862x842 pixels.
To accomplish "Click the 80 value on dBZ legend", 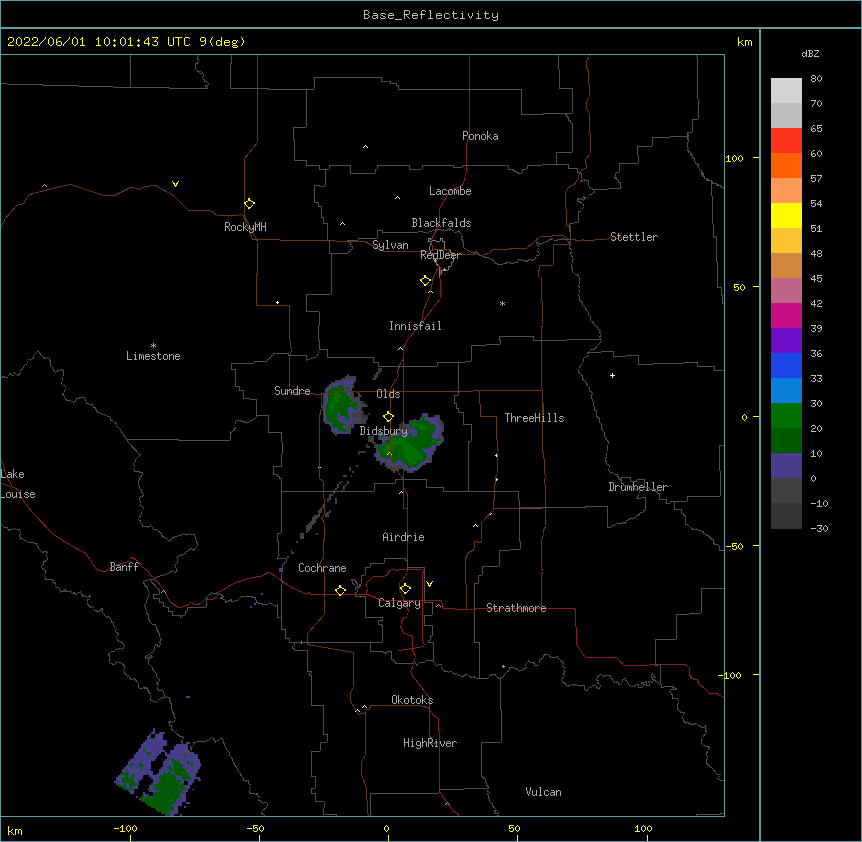I will (x=816, y=79).
